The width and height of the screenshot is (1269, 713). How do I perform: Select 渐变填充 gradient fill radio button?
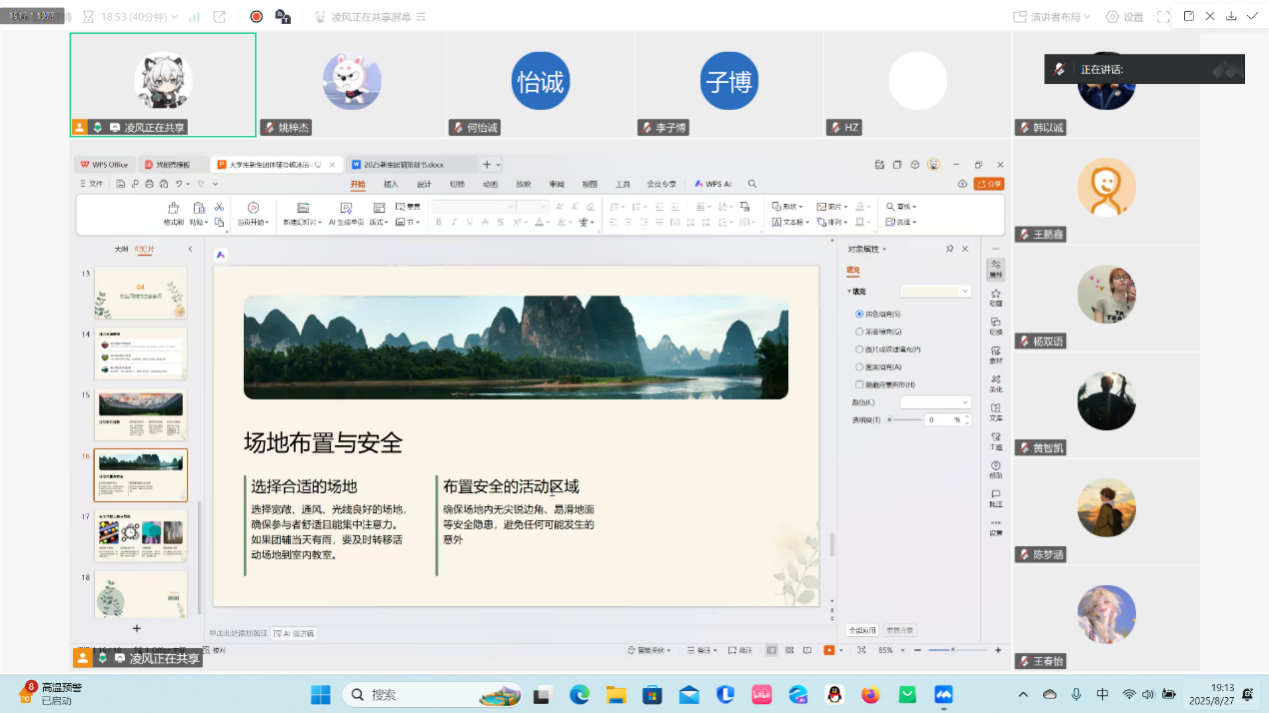point(860,332)
